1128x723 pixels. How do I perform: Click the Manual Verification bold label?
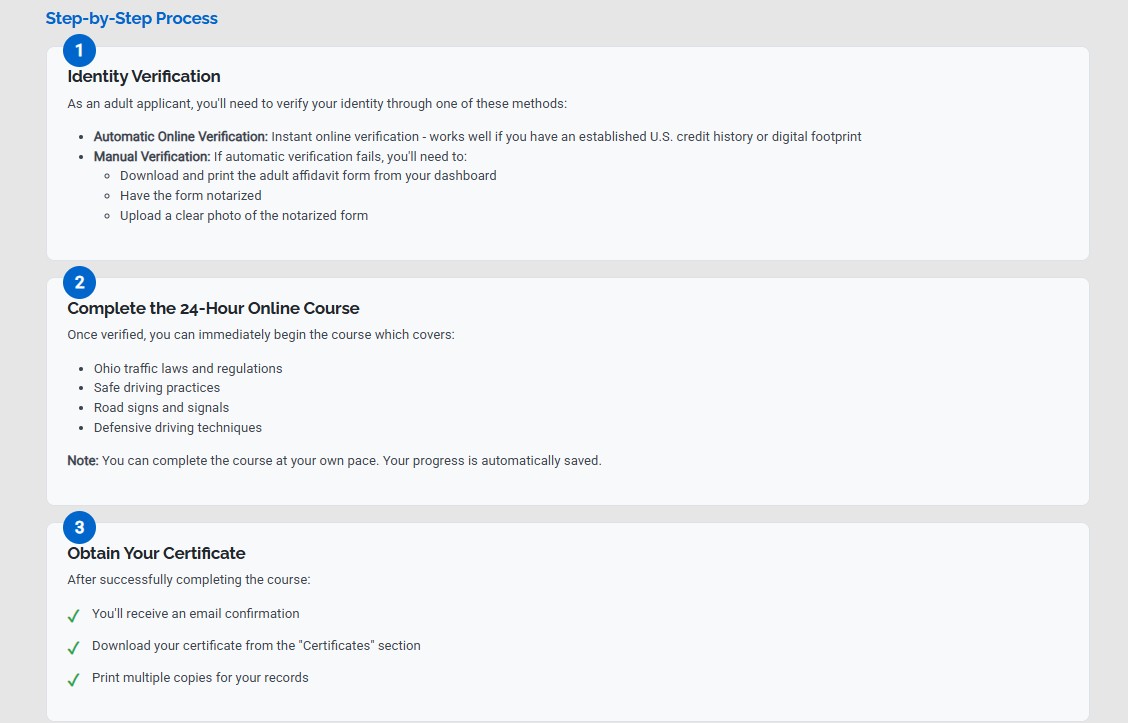152,157
